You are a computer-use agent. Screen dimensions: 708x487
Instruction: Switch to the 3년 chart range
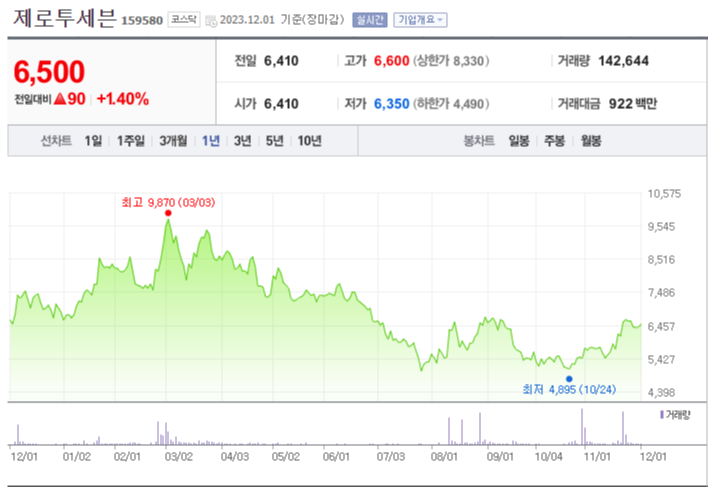click(242, 141)
